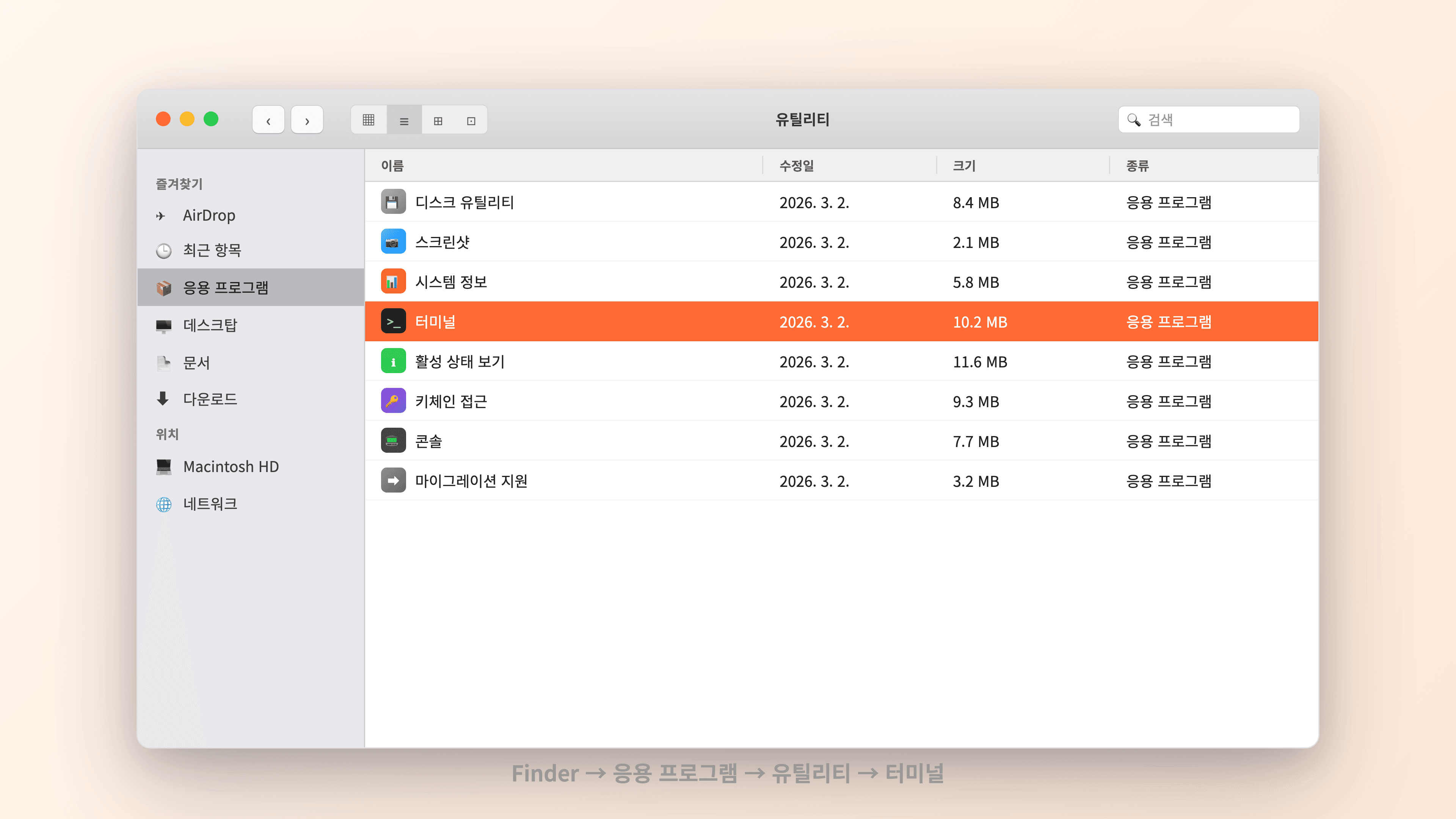The height and width of the screenshot is (819, 1456).
Task: Click the 디스크 유틸리티 app icon
Action: coord(394,202)
